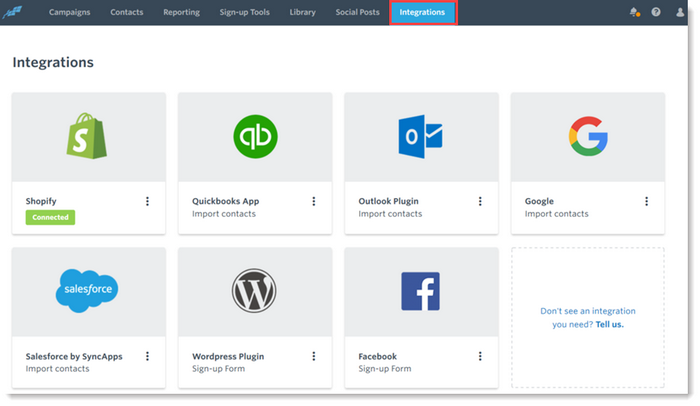
Task: Click the Shopify bag logo
Action: (x=87, y=136)
